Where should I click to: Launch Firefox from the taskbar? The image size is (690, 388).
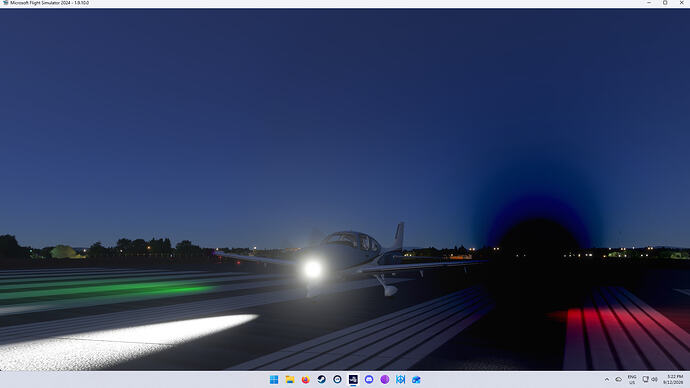(305, 379)
